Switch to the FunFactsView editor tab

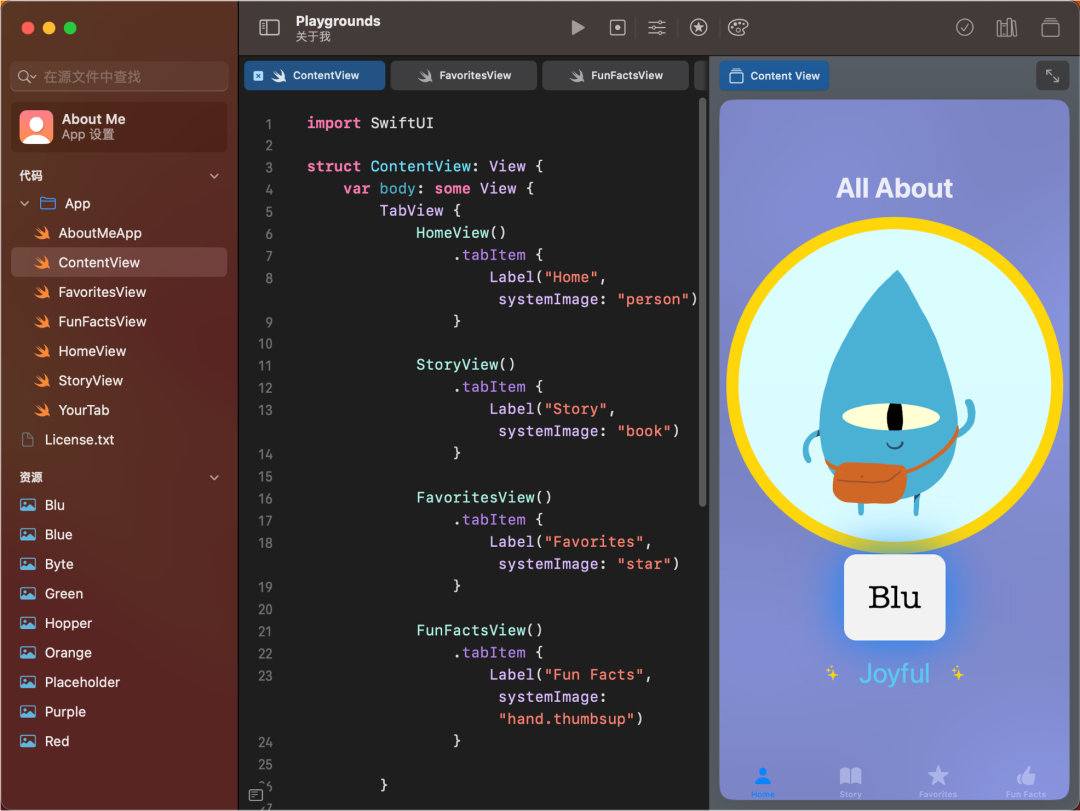click(x=615, y=76)
